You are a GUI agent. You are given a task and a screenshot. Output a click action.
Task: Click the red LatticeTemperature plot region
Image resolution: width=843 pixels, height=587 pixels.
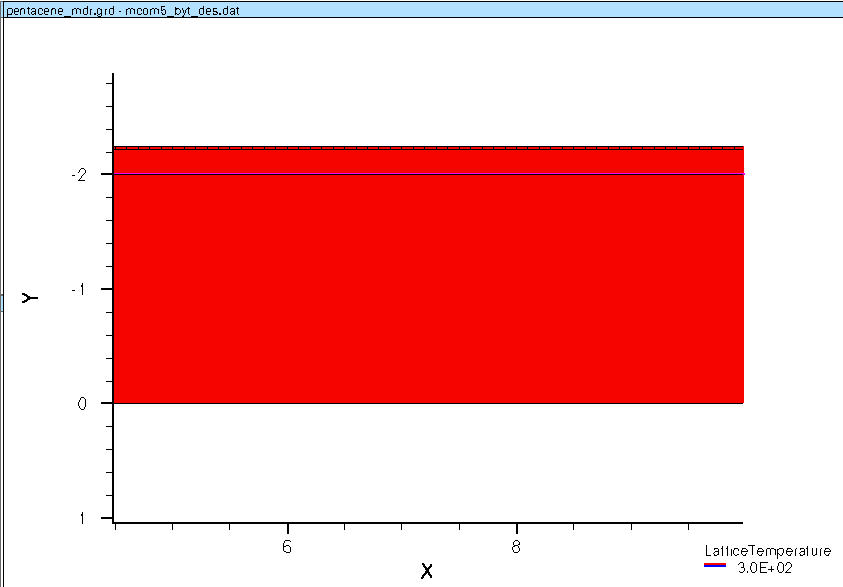[x=428, y=290]
